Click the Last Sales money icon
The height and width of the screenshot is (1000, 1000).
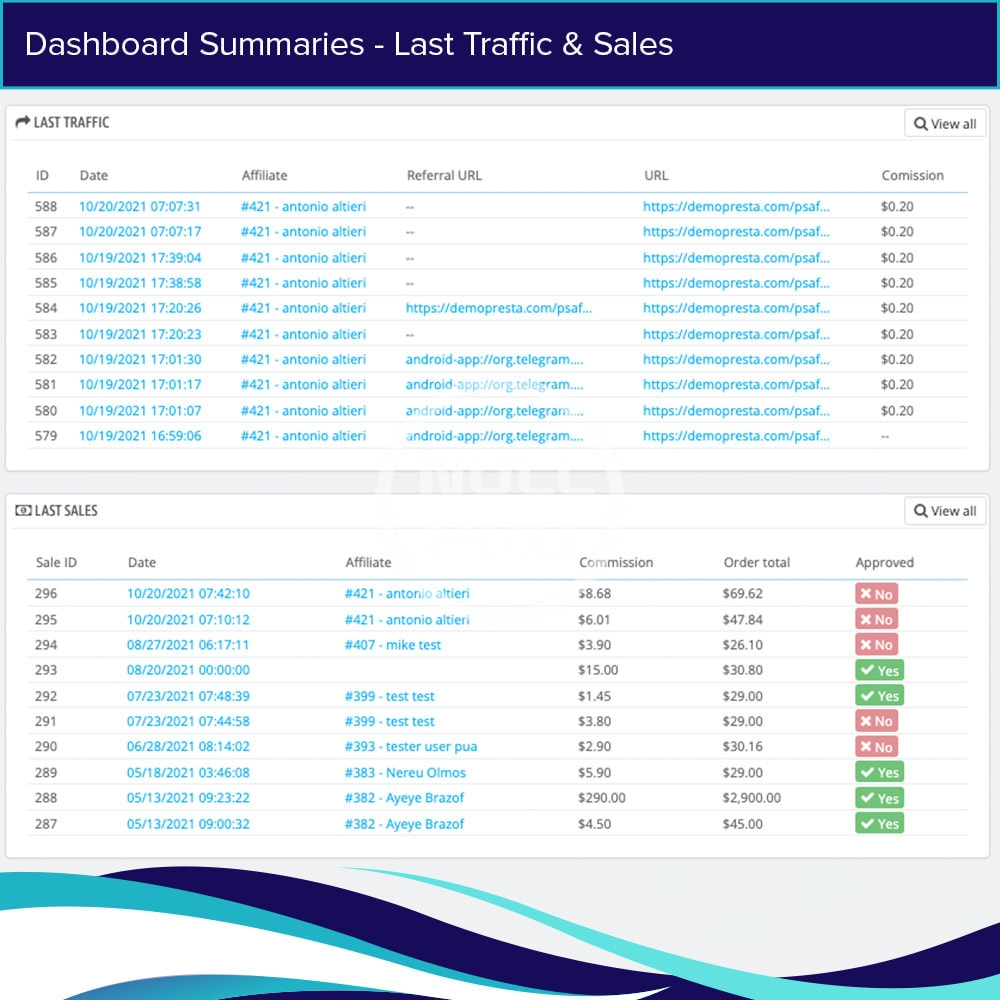(23, 510)
